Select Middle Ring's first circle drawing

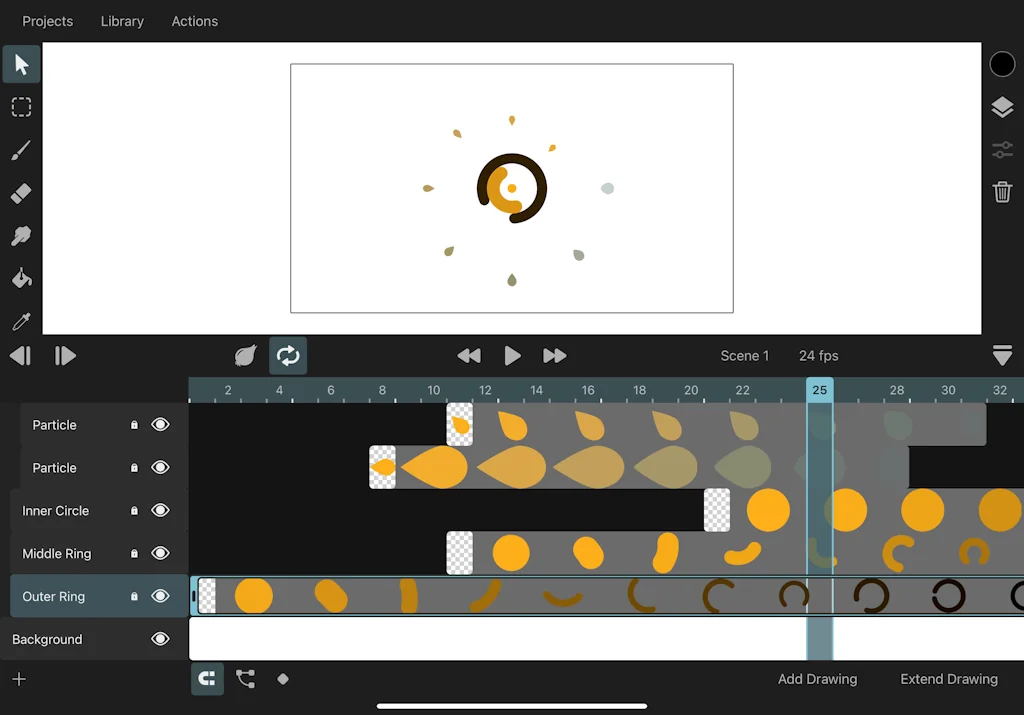tap(511, 553)
